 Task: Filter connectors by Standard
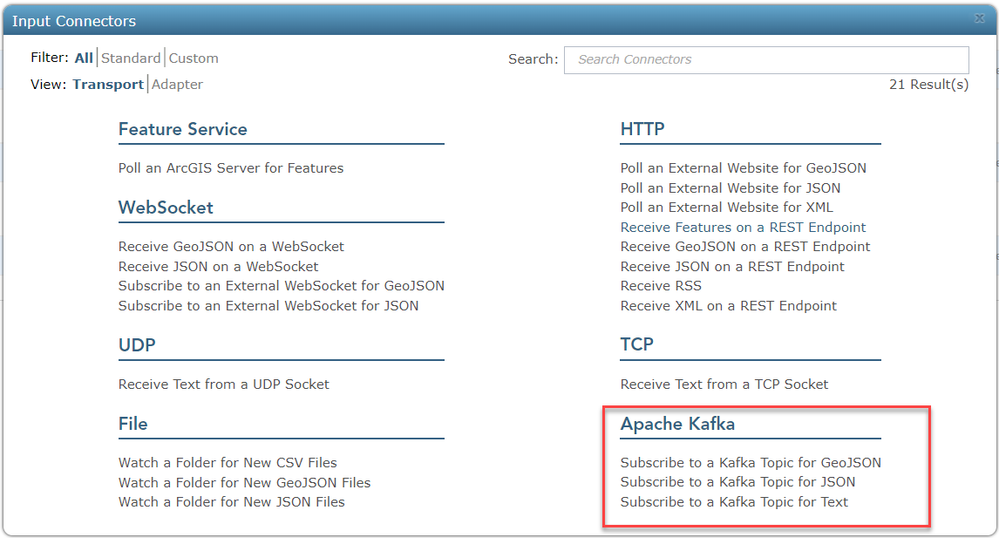131,59
